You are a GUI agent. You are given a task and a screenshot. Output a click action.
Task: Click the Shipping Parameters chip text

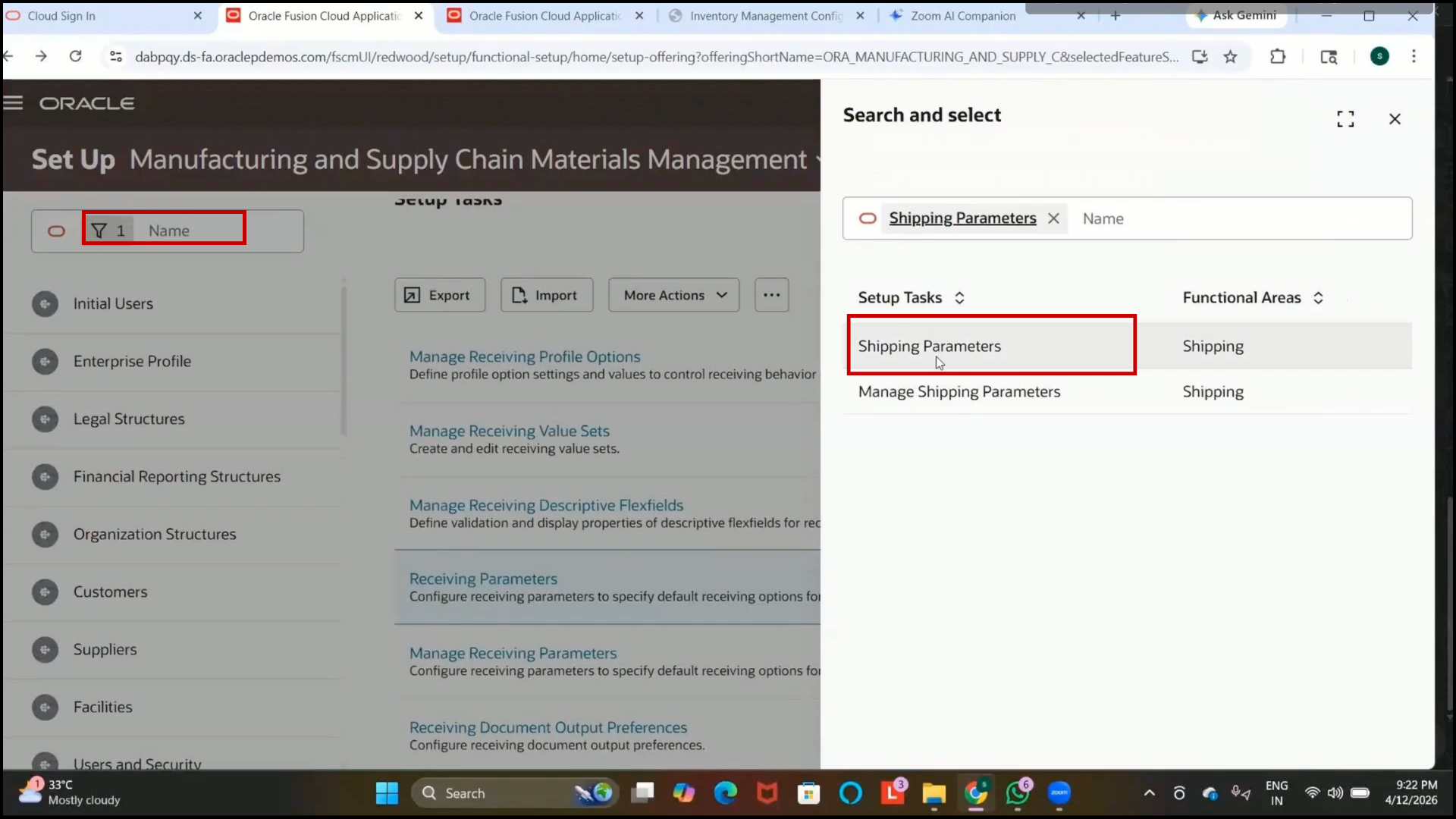[x=962, y=218]
